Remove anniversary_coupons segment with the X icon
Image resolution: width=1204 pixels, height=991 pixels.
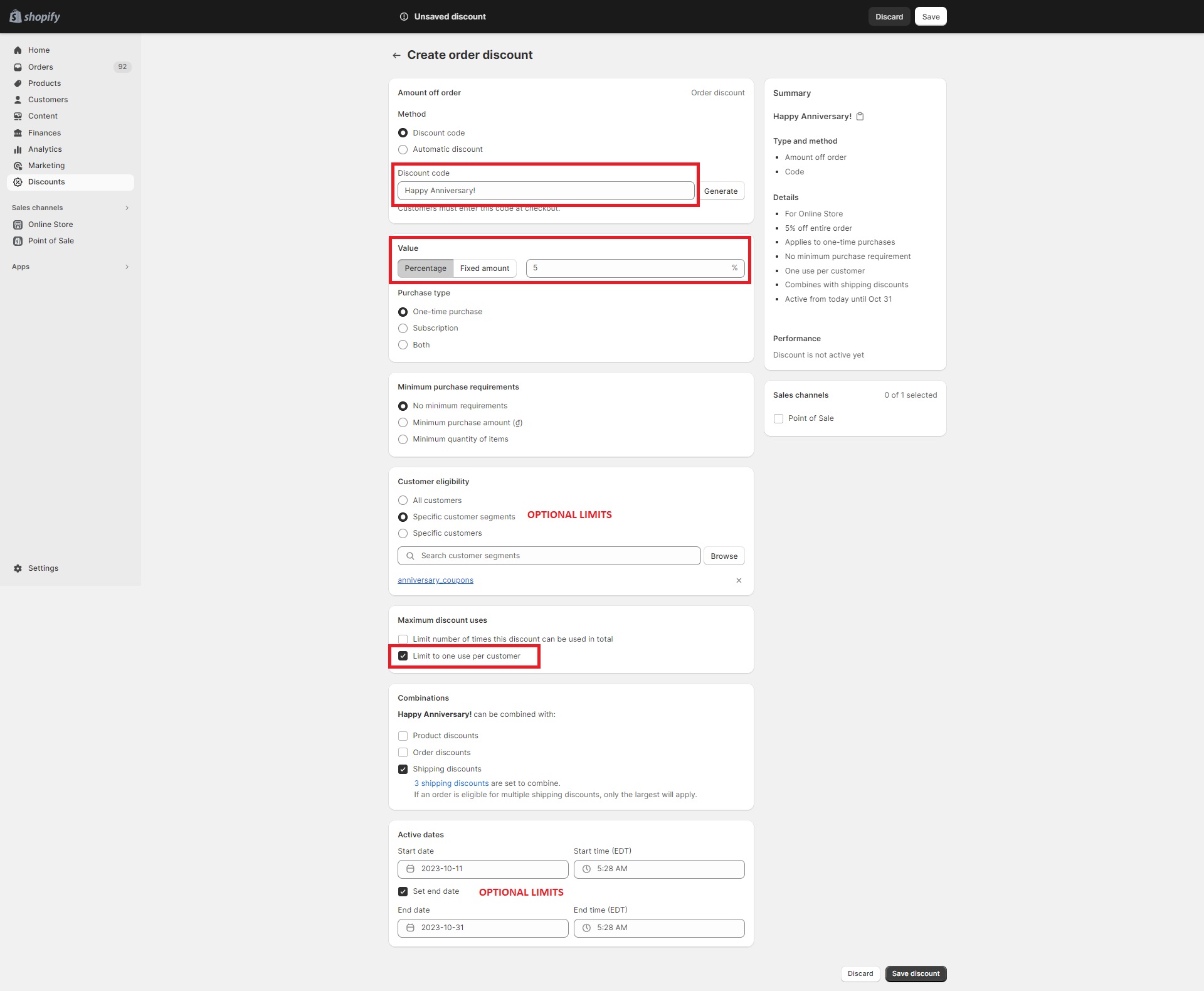click(739, 580)
